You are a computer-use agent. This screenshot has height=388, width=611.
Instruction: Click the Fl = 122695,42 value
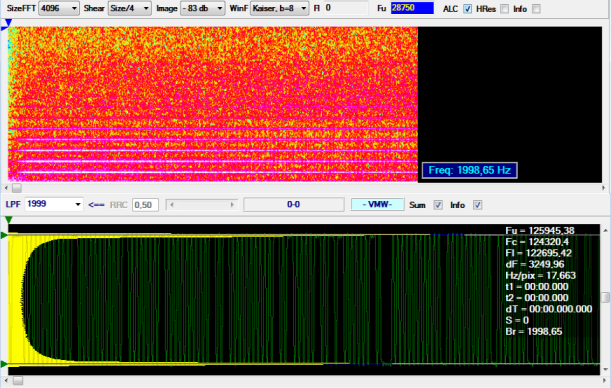pyautogui.click(x=539, y=253)
